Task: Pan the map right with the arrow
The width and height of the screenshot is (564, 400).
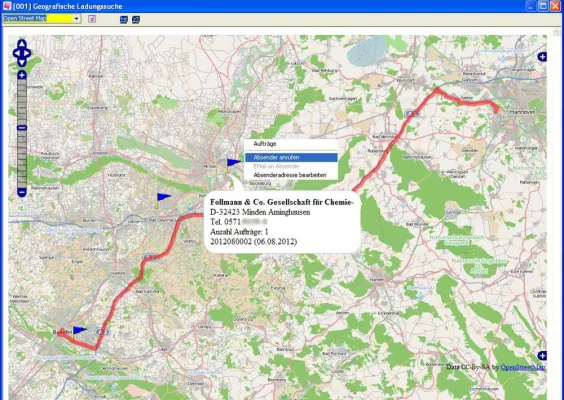Action: click(27, 53)
